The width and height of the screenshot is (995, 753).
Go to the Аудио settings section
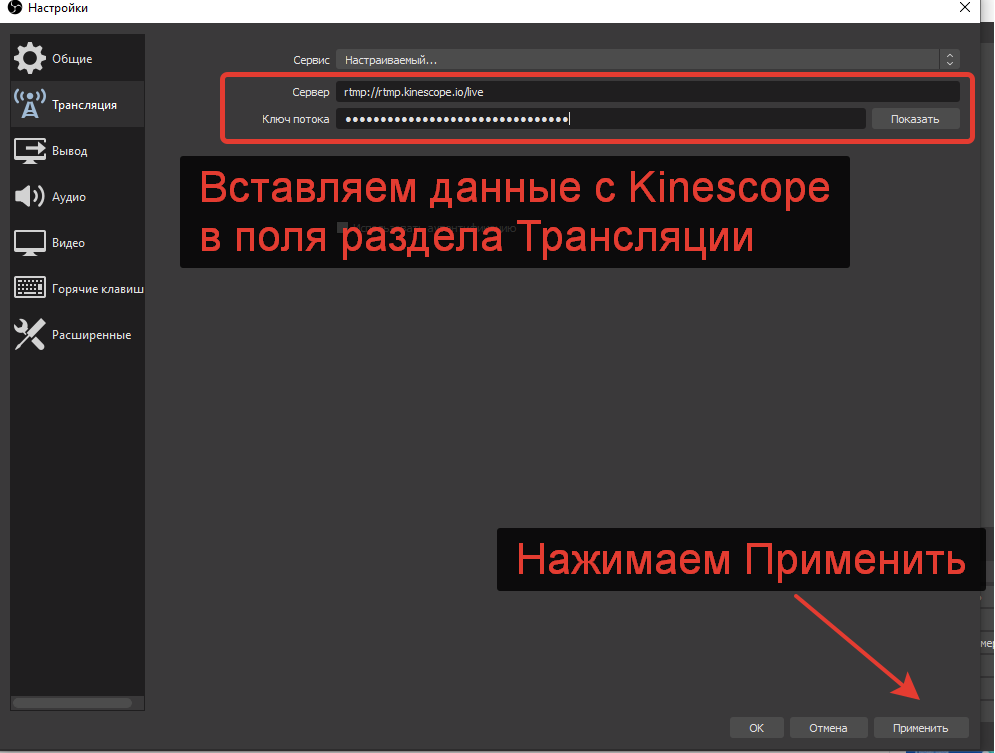point(77,197)
